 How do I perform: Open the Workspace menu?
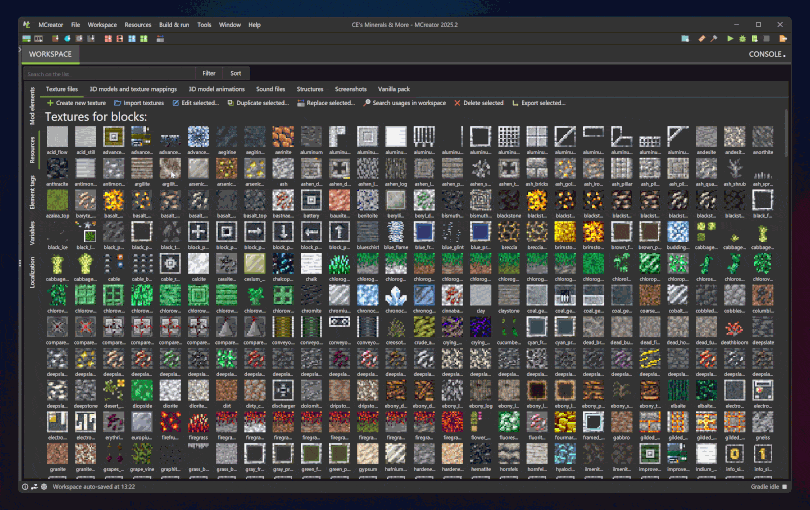tap(102, 25)
